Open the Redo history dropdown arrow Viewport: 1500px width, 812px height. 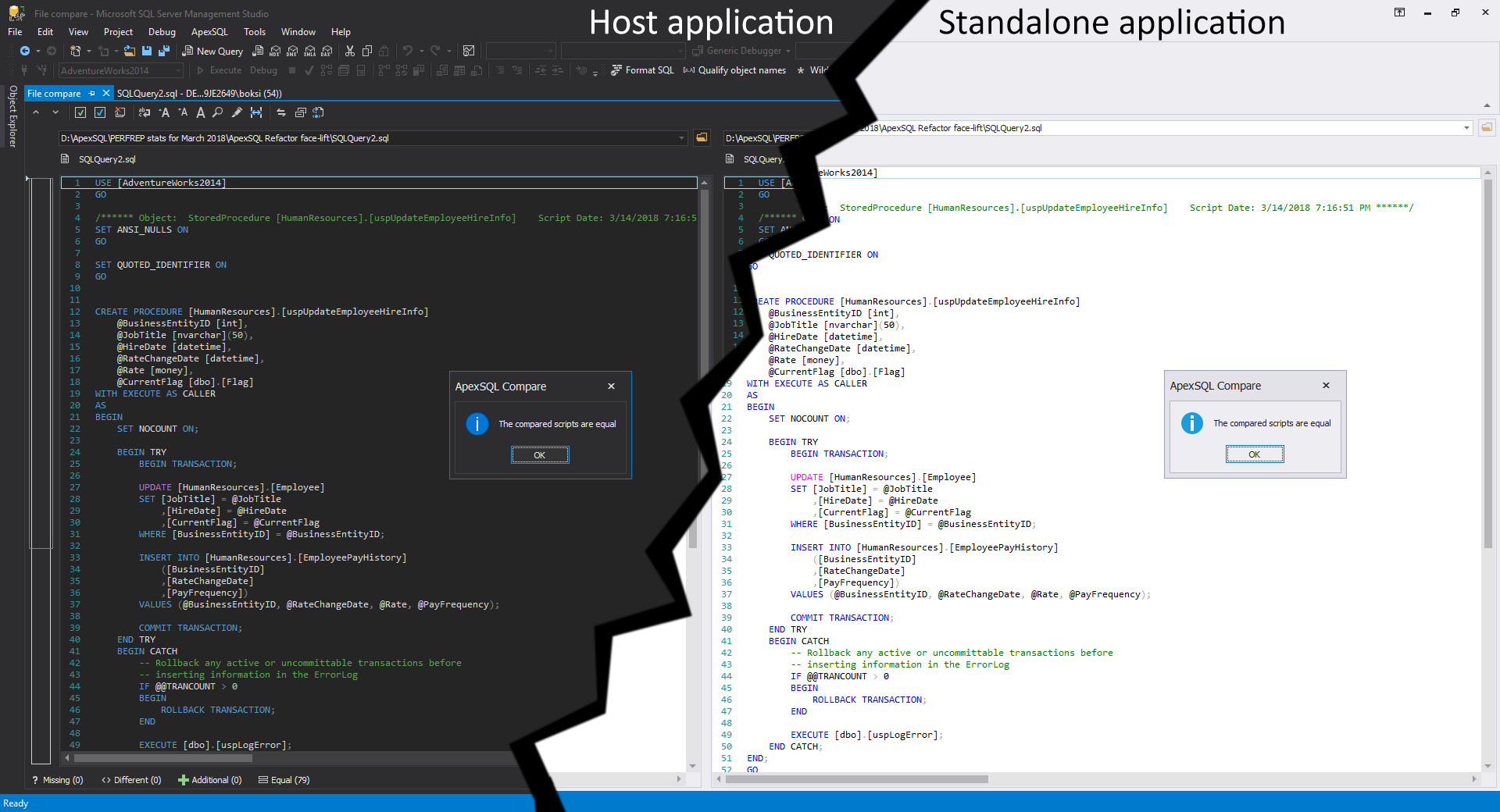[448, 51]
